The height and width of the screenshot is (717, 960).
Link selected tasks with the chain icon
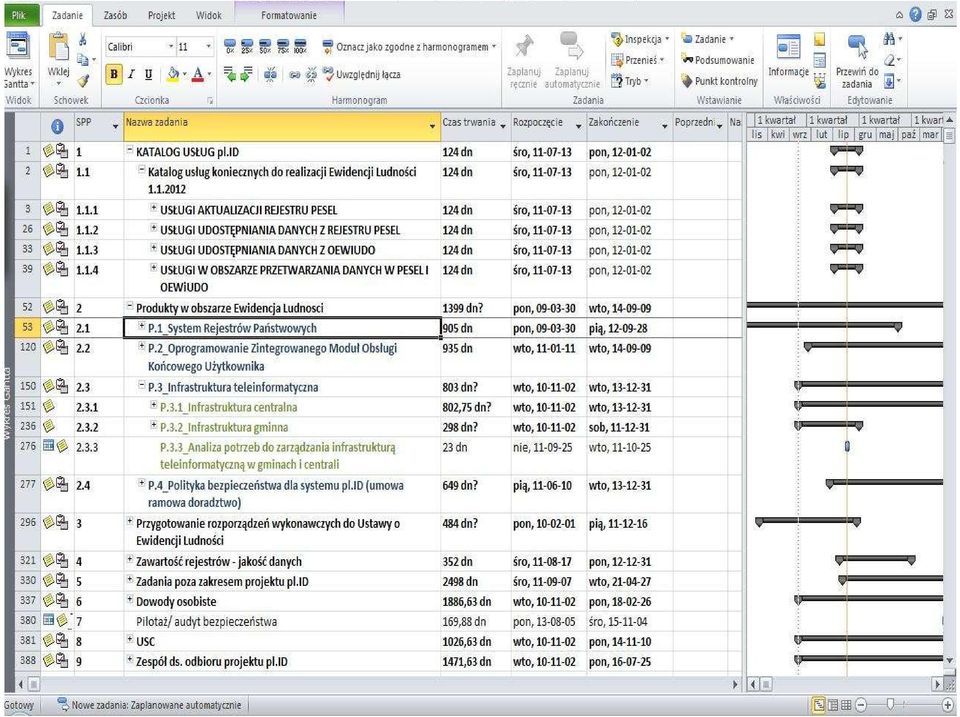click(x=294, y=75)
